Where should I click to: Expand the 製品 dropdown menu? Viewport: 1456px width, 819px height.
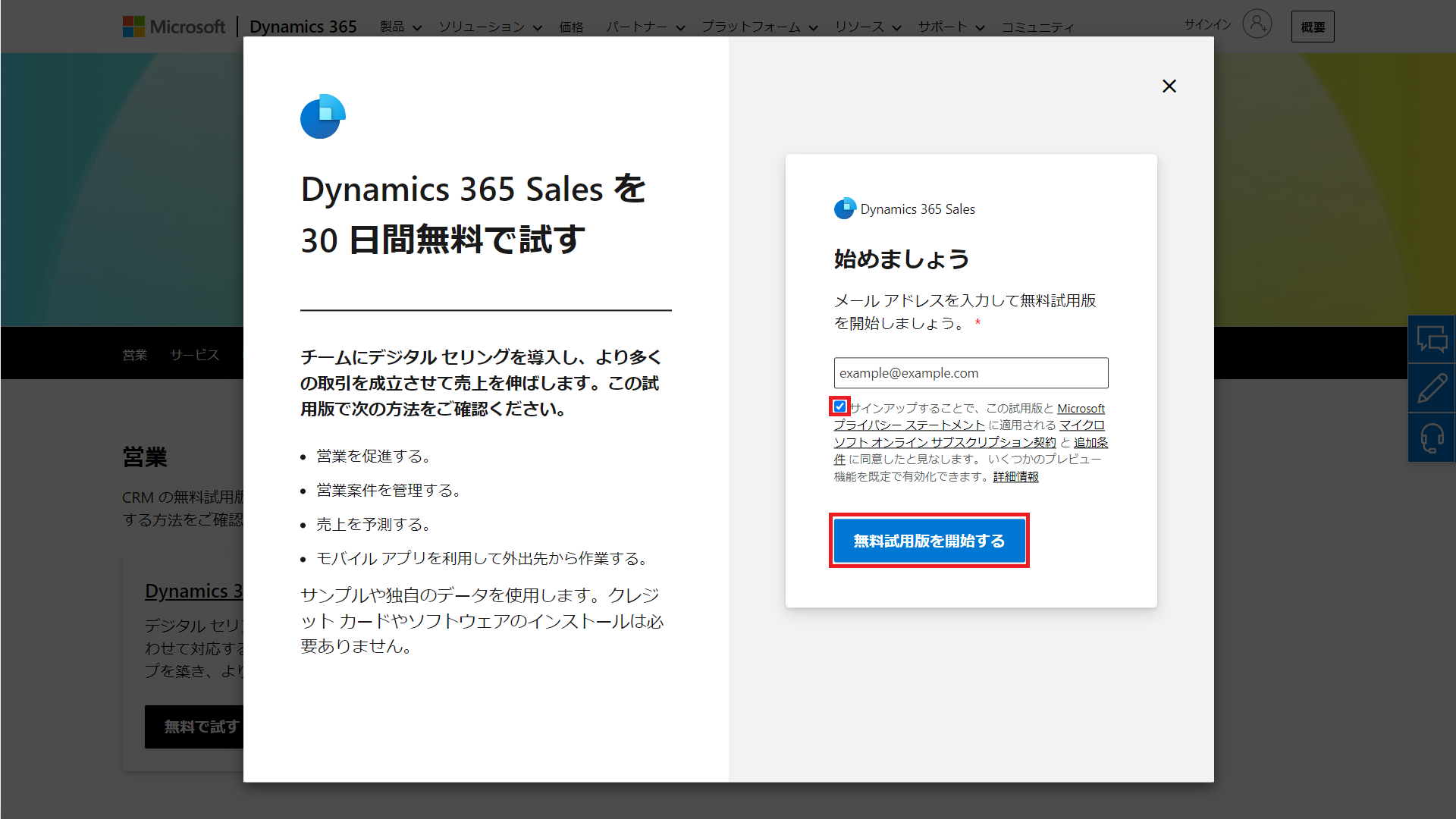pyautogui.click(x=400, y=27)
